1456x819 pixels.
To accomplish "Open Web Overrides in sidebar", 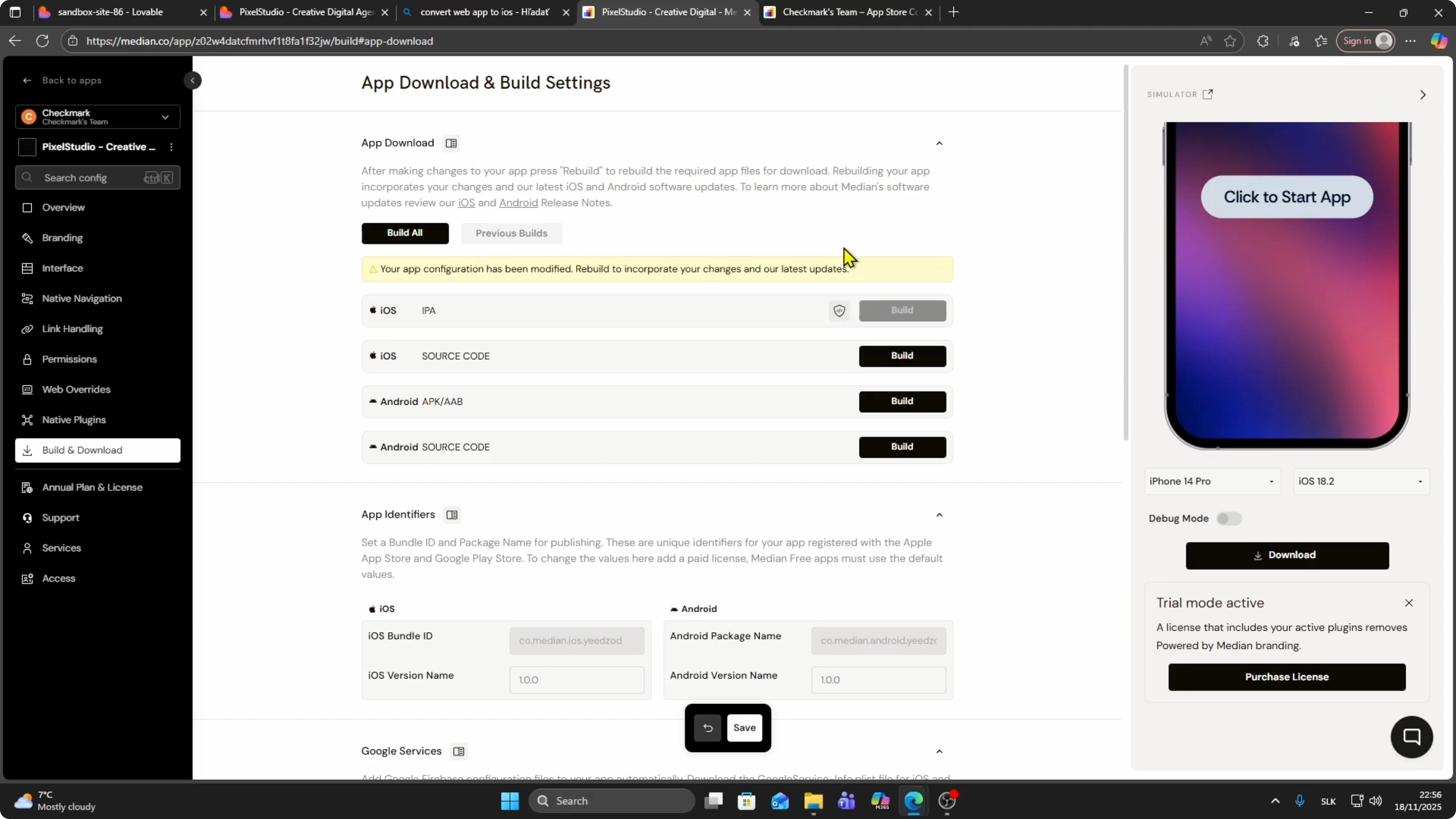I will [98, 389].
